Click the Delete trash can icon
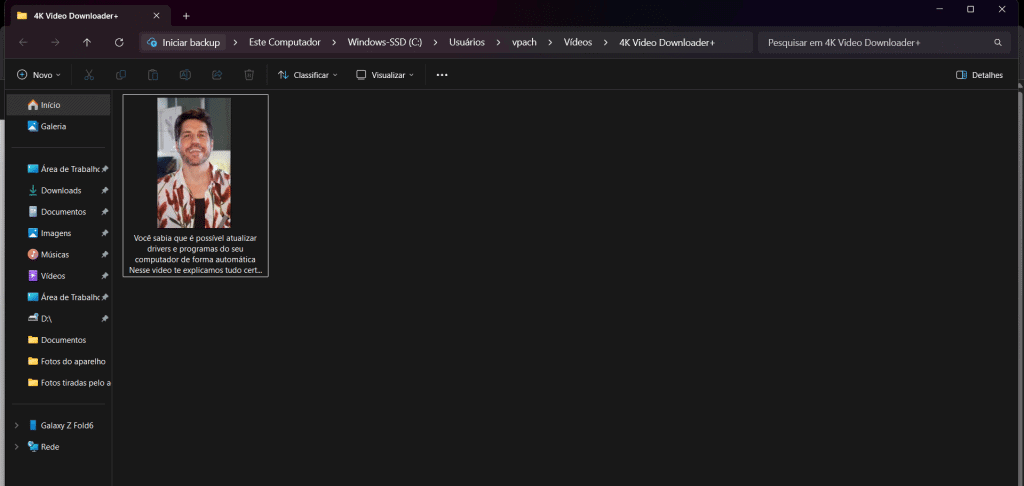 [249, 75]
